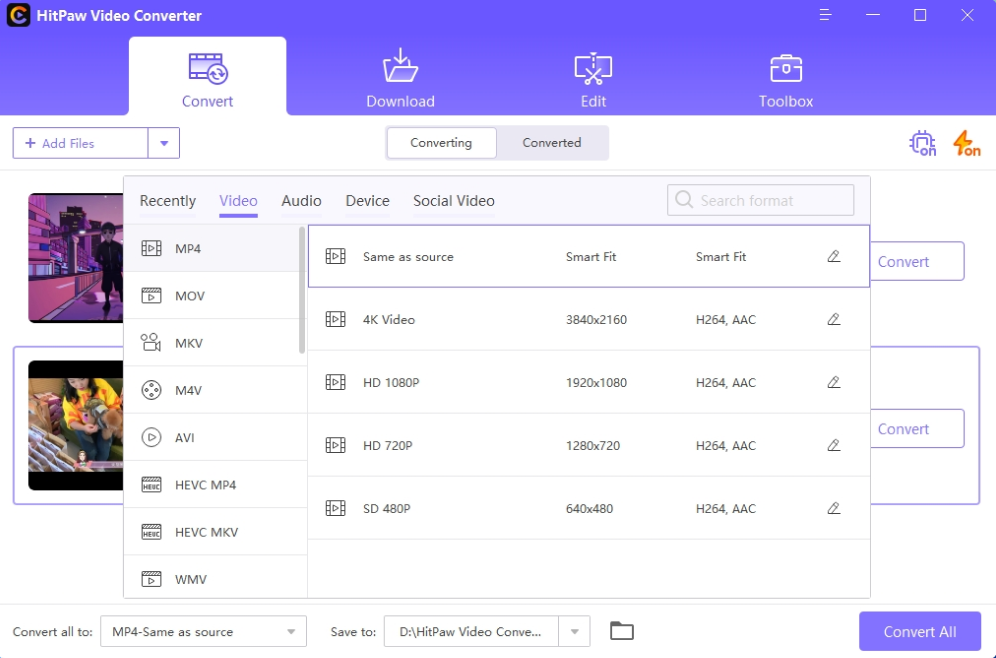
Task: Click the Add Files button
Action: tap(81, 143)
